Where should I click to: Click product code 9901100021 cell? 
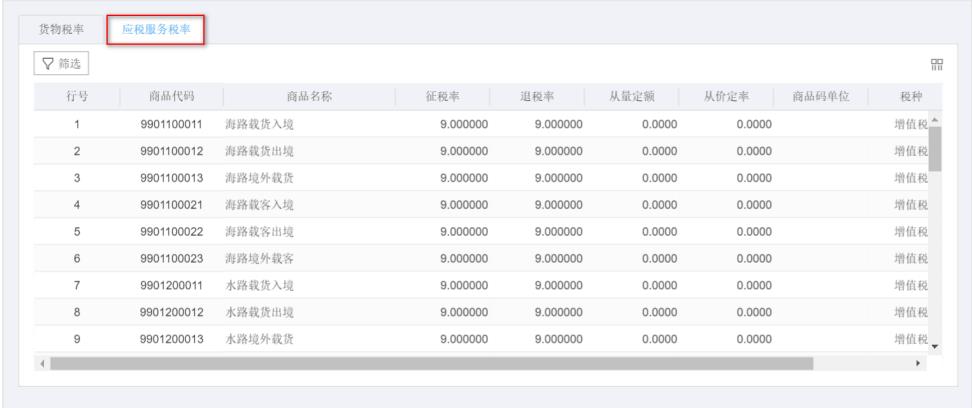(x=171, y=204)
